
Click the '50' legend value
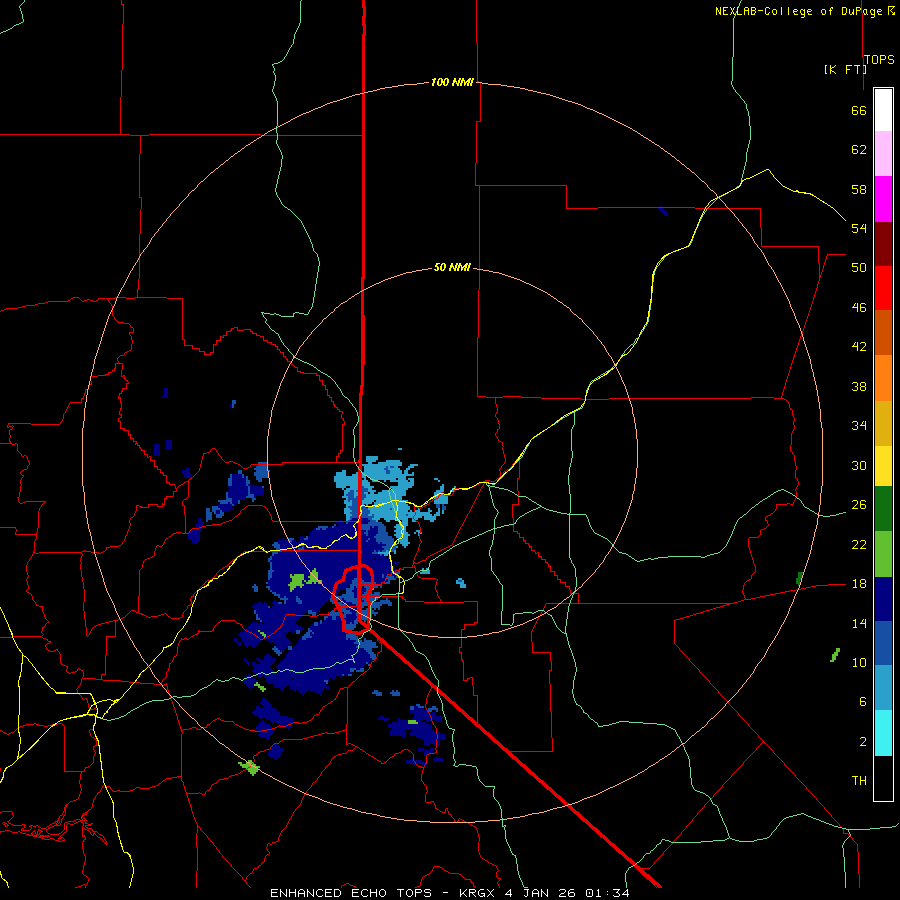point(859,268)
